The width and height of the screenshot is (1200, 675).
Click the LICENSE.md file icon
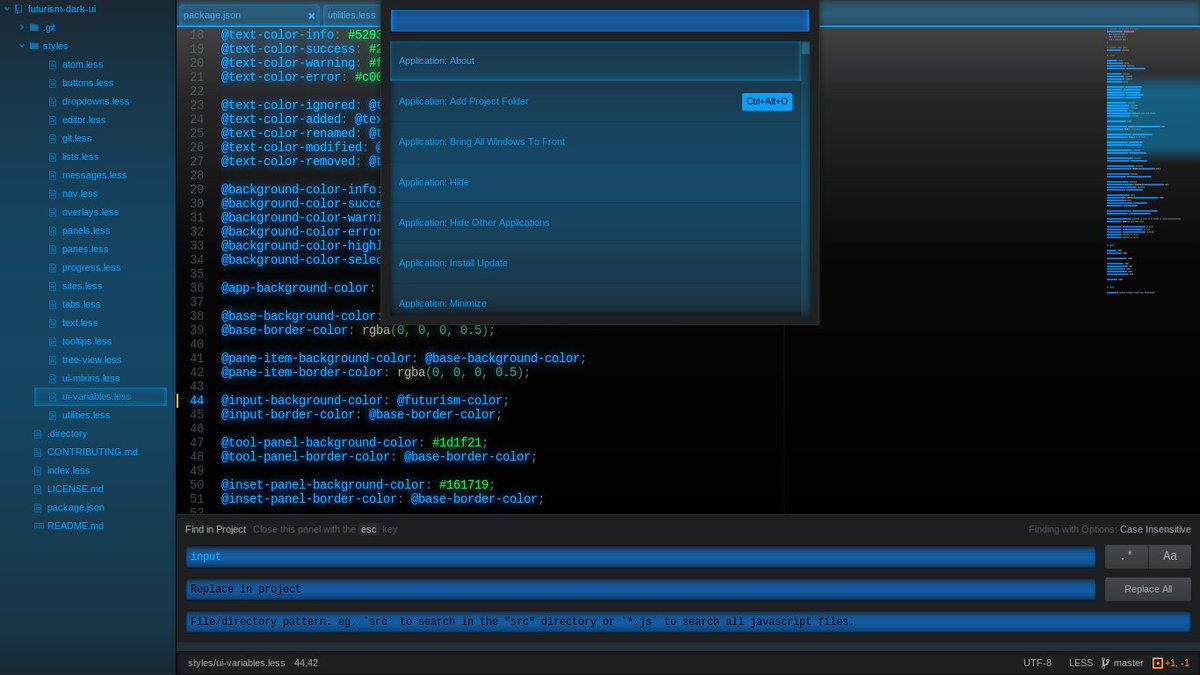(x=39, y=489)
